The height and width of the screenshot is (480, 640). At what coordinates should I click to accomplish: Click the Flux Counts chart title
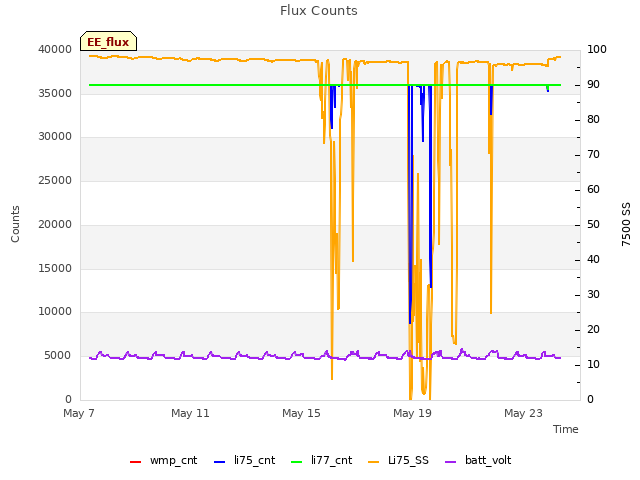(x=319, y=11)
